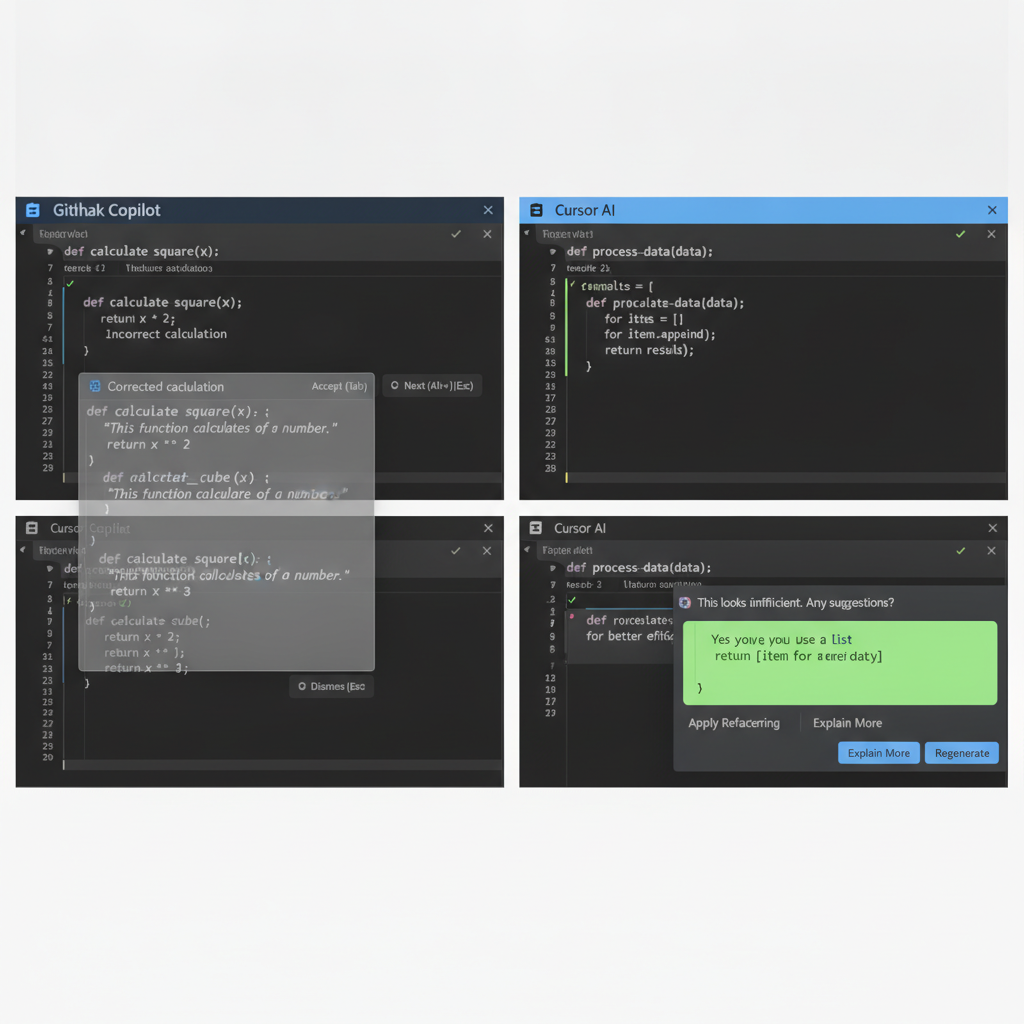Click the Gitthak Copilot panel title icon
Image resolution: width=1024 pixels, height=1024 pixels.
33,210
